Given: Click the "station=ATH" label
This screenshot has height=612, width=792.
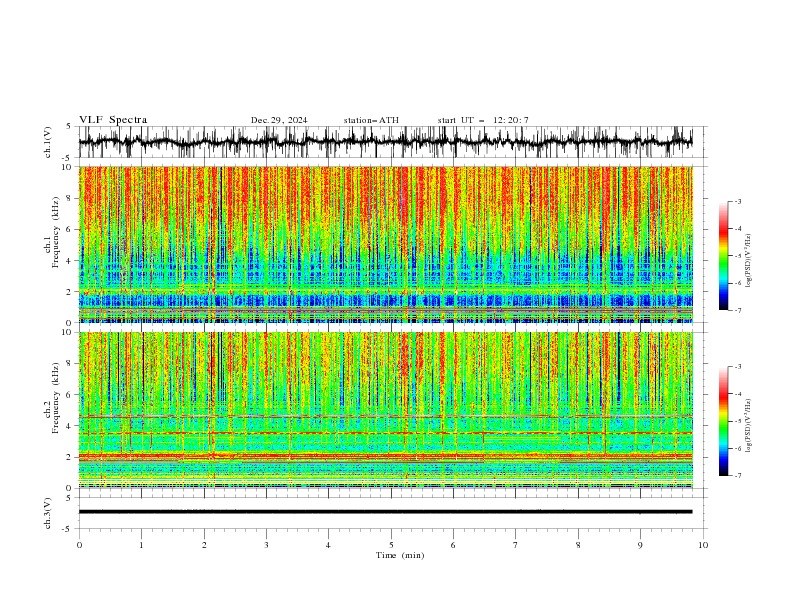Looking at the screenshot, I should [x=371, y=120].
